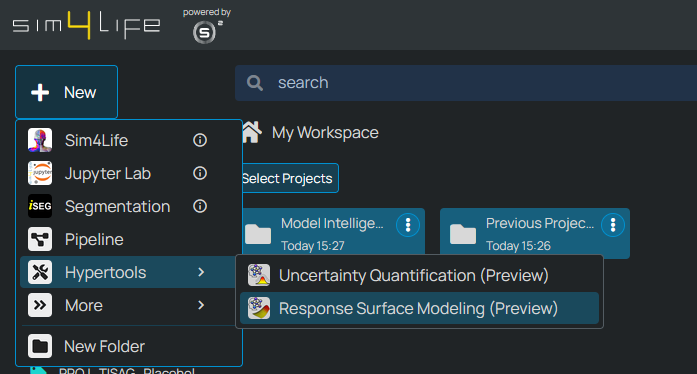
Task: Click the Sim4Life head model icon
Action: click(x=40, y=141)
